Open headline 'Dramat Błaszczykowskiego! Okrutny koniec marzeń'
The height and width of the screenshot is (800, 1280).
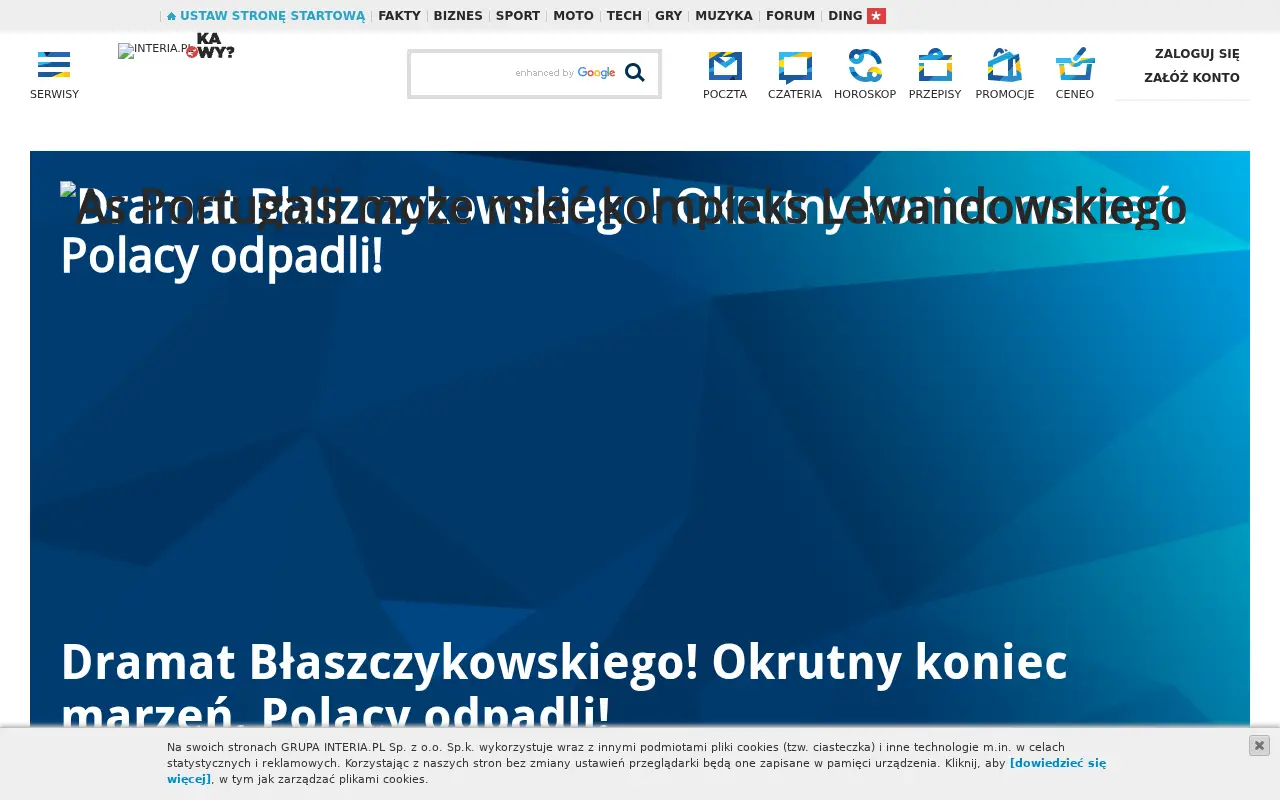point(564,688)
